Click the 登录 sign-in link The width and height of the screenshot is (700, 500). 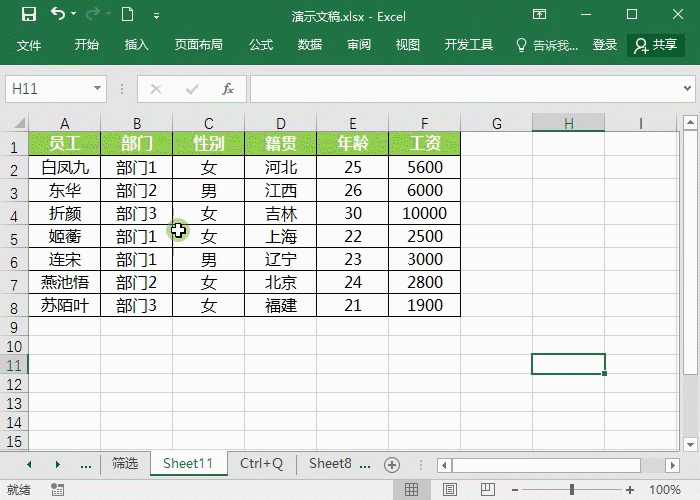[604, 45]
